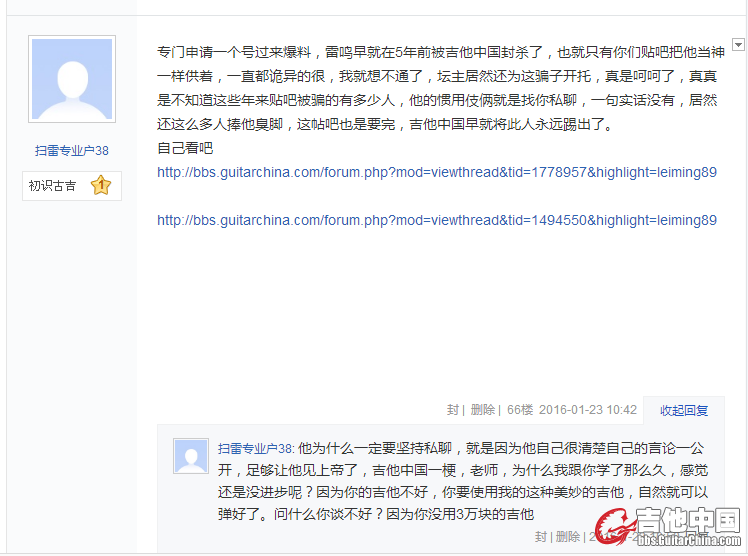Open profile of username 扫雷专业户38
748x556 pixels.
(x=72, y=151)
